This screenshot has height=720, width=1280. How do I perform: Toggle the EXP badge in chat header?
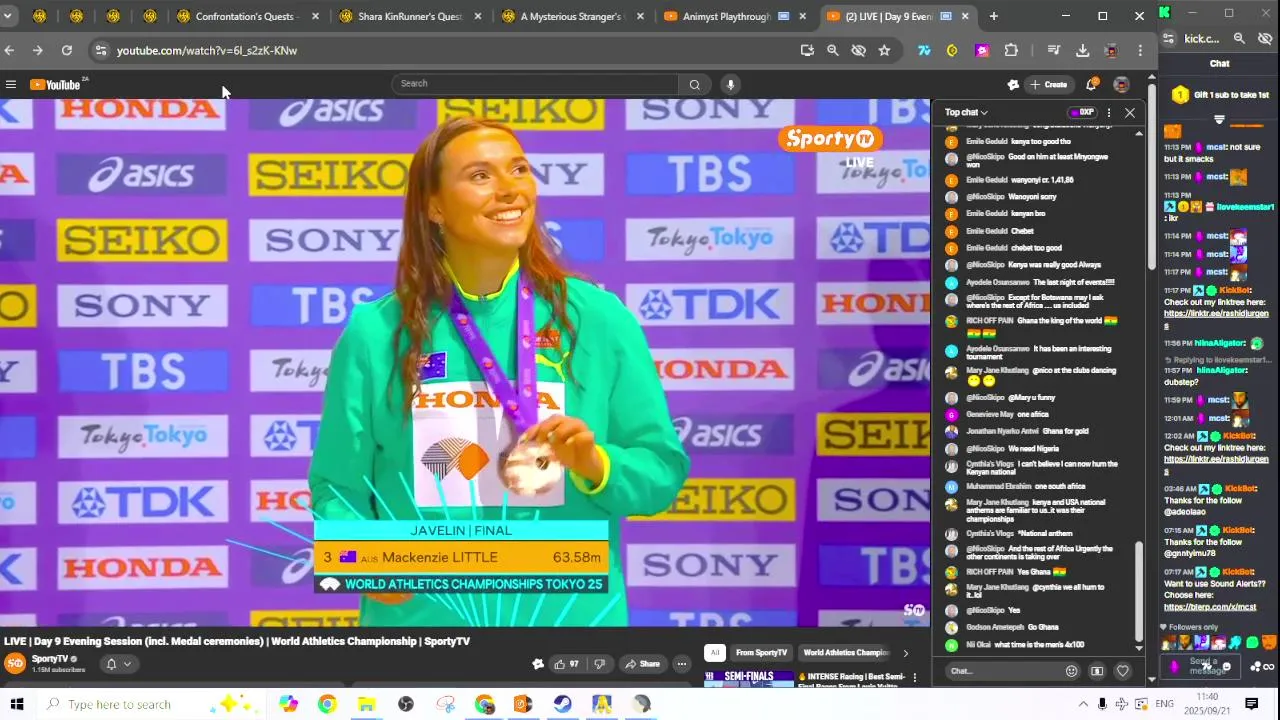(1082, 112)
